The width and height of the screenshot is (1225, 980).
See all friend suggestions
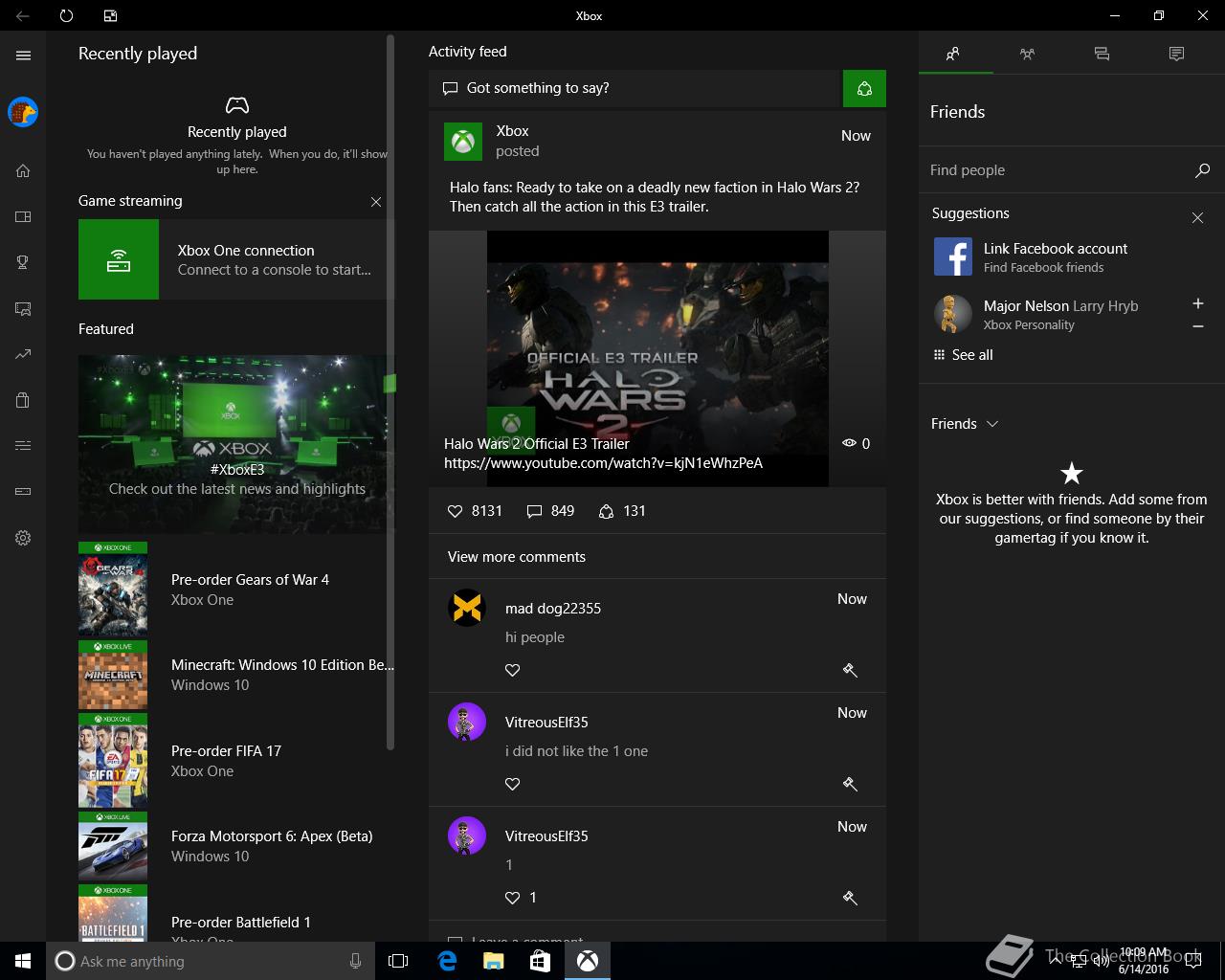click(x=963, y=355)
